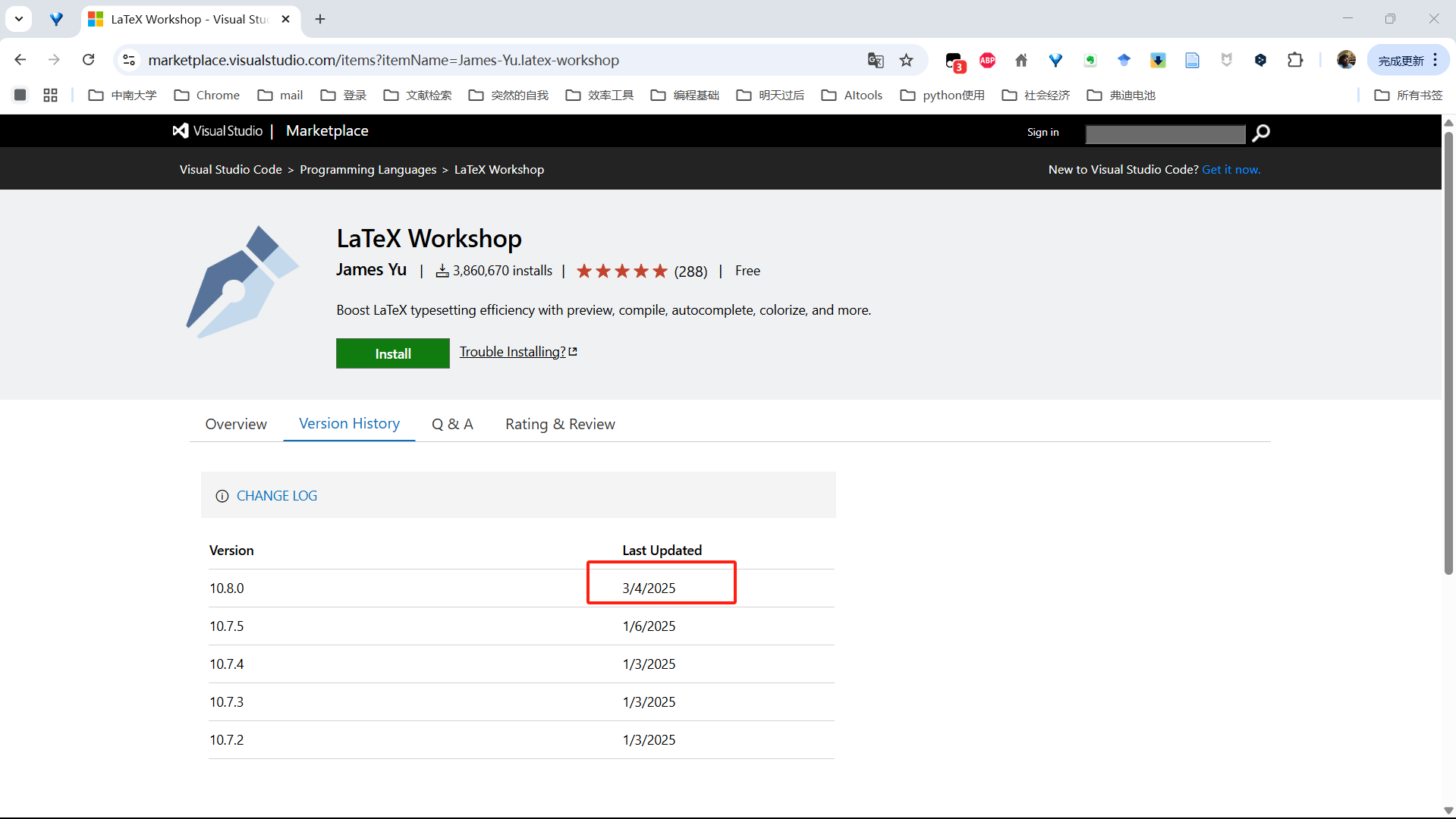Click the ABP ad blocker extension icon
The height and width of the screenshot is (819, 1456).
(x=987, y=61)
